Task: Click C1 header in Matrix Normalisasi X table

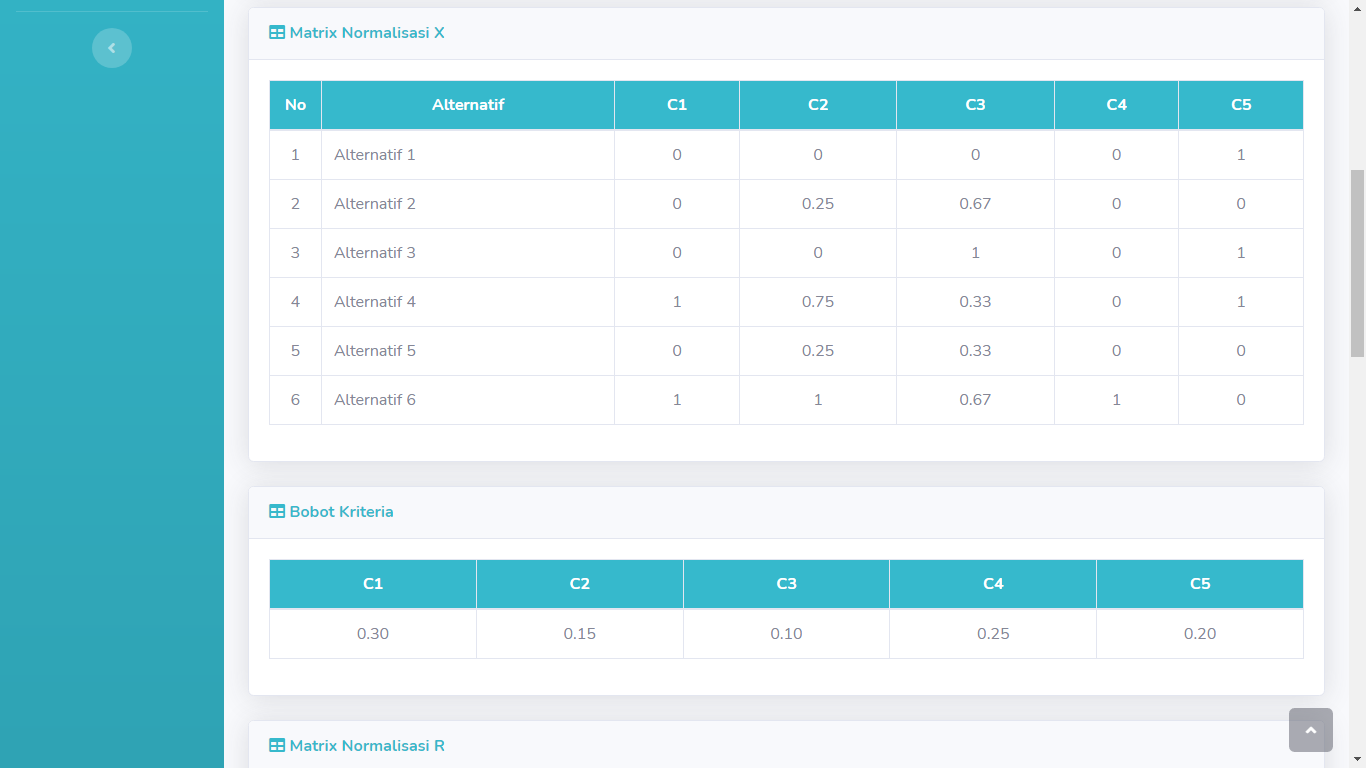Action: (x=677, y=105)
